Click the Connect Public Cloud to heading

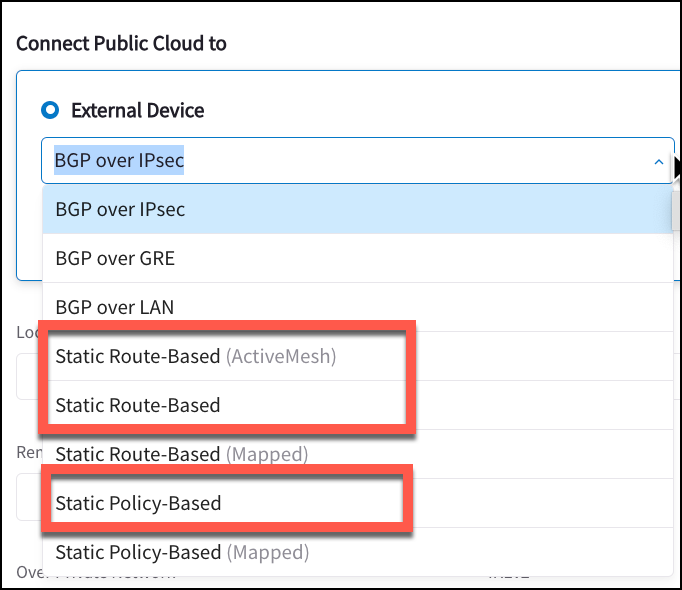[x=121, y=43]
